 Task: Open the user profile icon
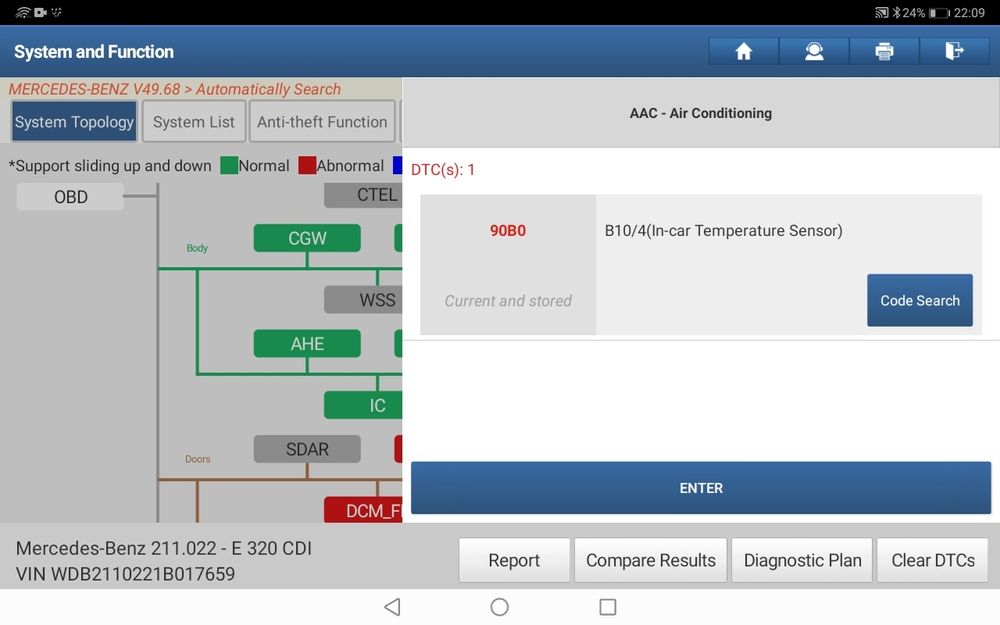[814, 51]
